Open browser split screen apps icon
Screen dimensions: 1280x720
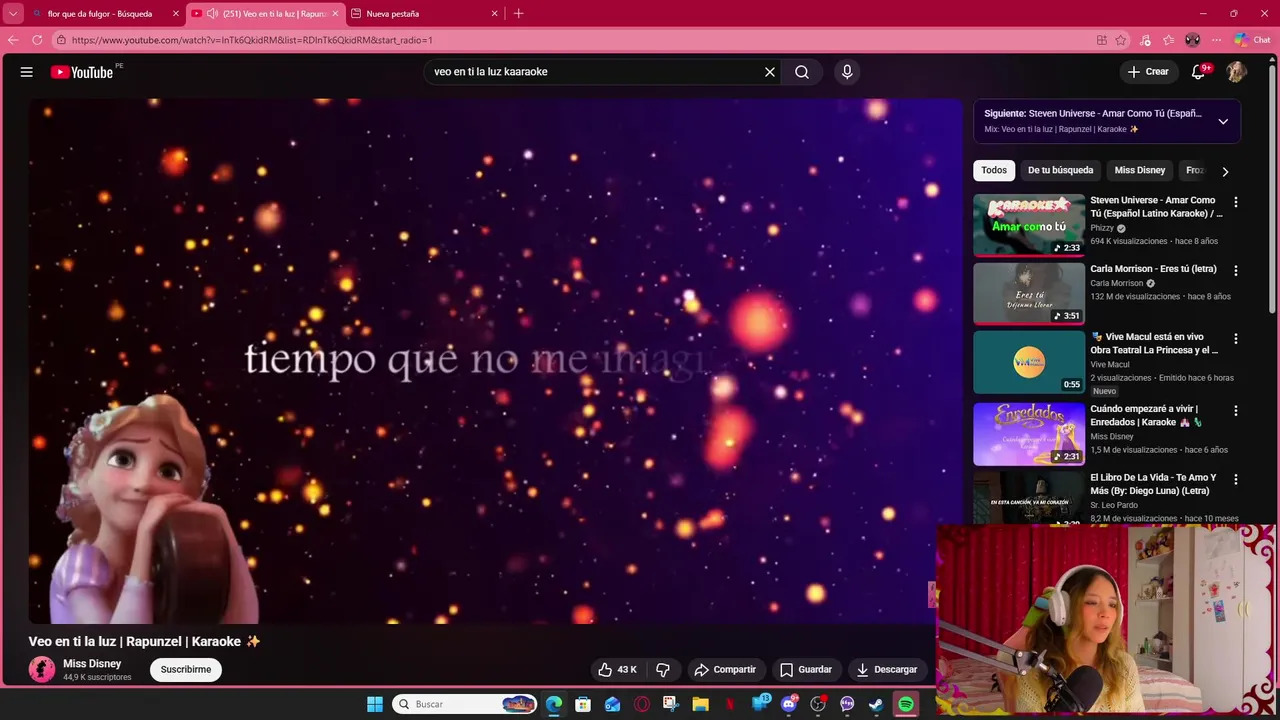pyautogui.click(x=1101, y=40)
